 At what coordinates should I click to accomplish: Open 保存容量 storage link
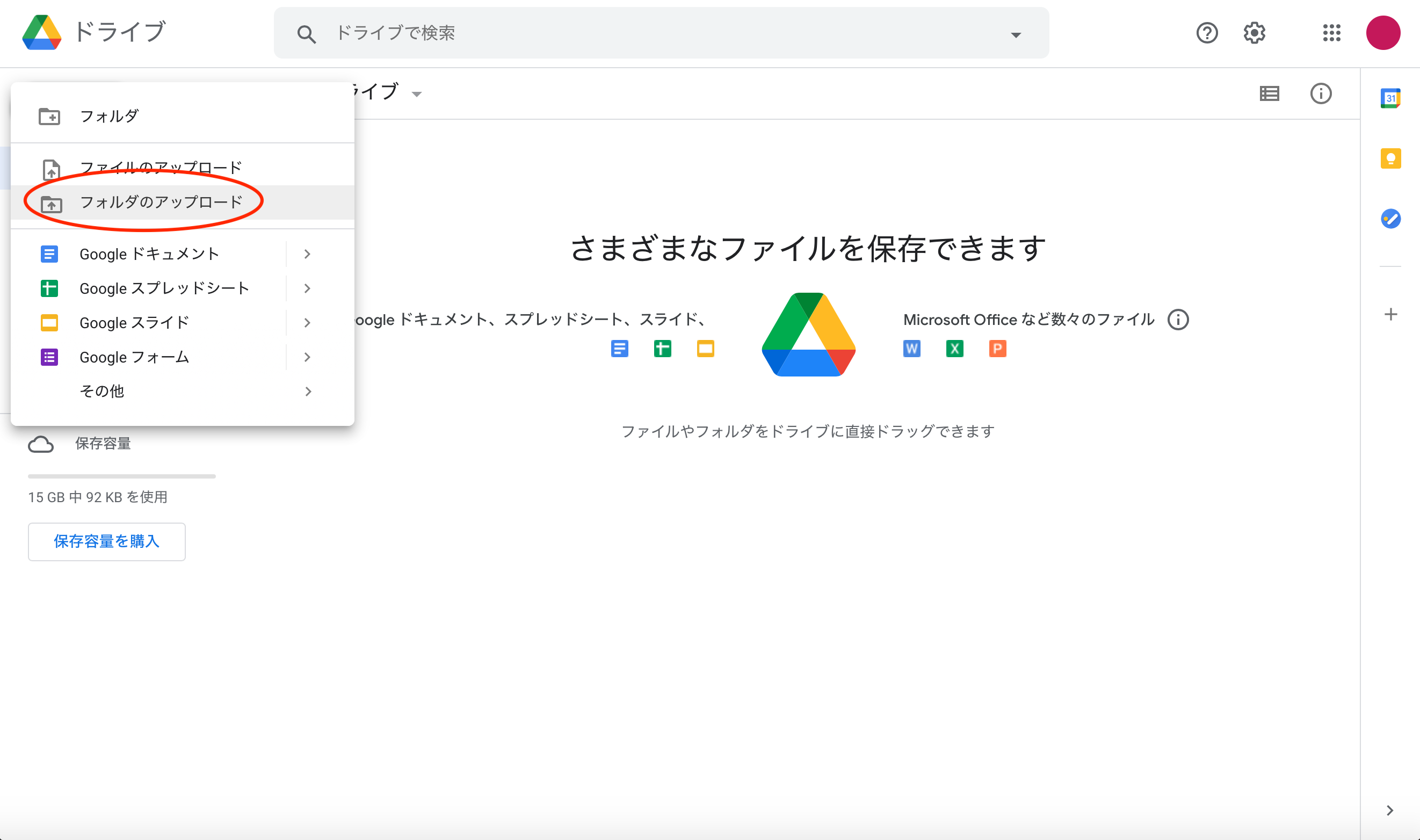tap(103, 444)
